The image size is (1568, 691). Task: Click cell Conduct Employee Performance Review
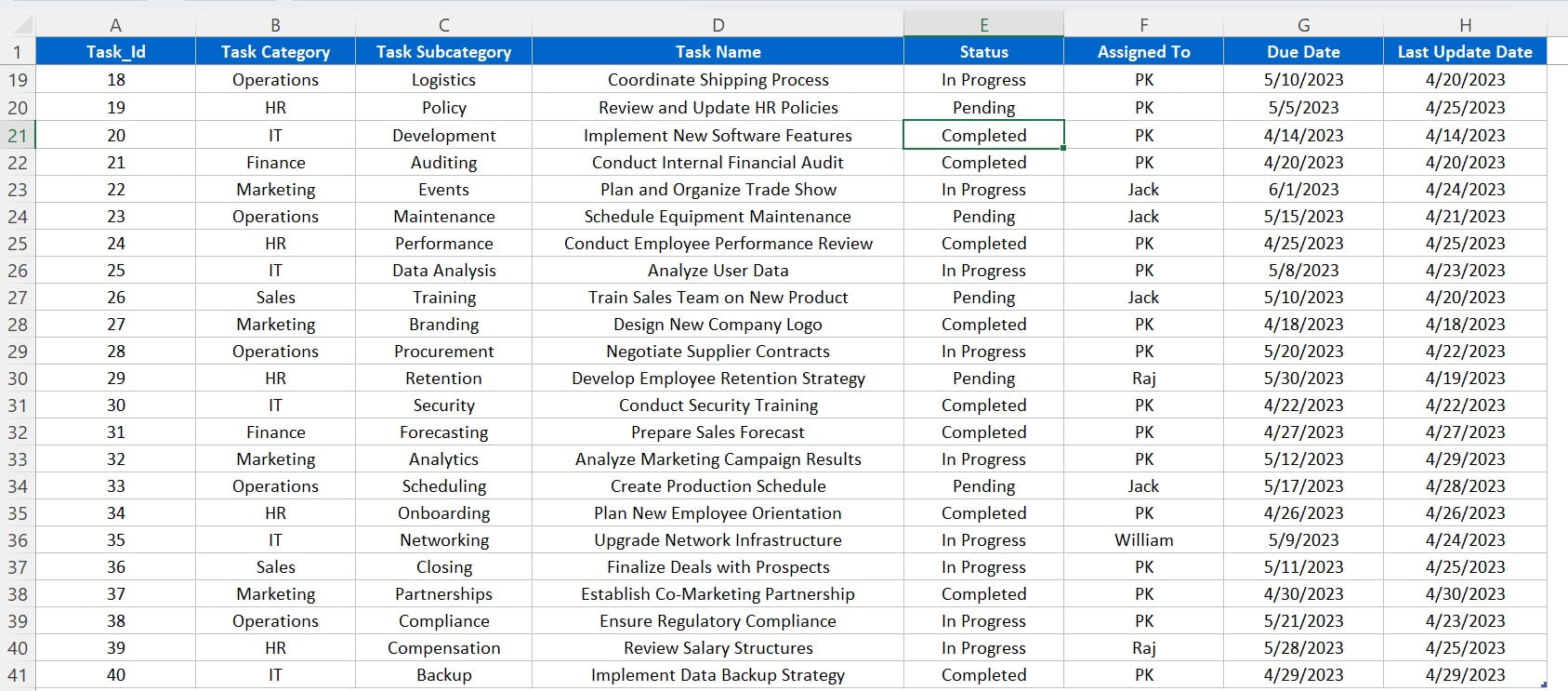pyautogui.click(x=718, y=244)
